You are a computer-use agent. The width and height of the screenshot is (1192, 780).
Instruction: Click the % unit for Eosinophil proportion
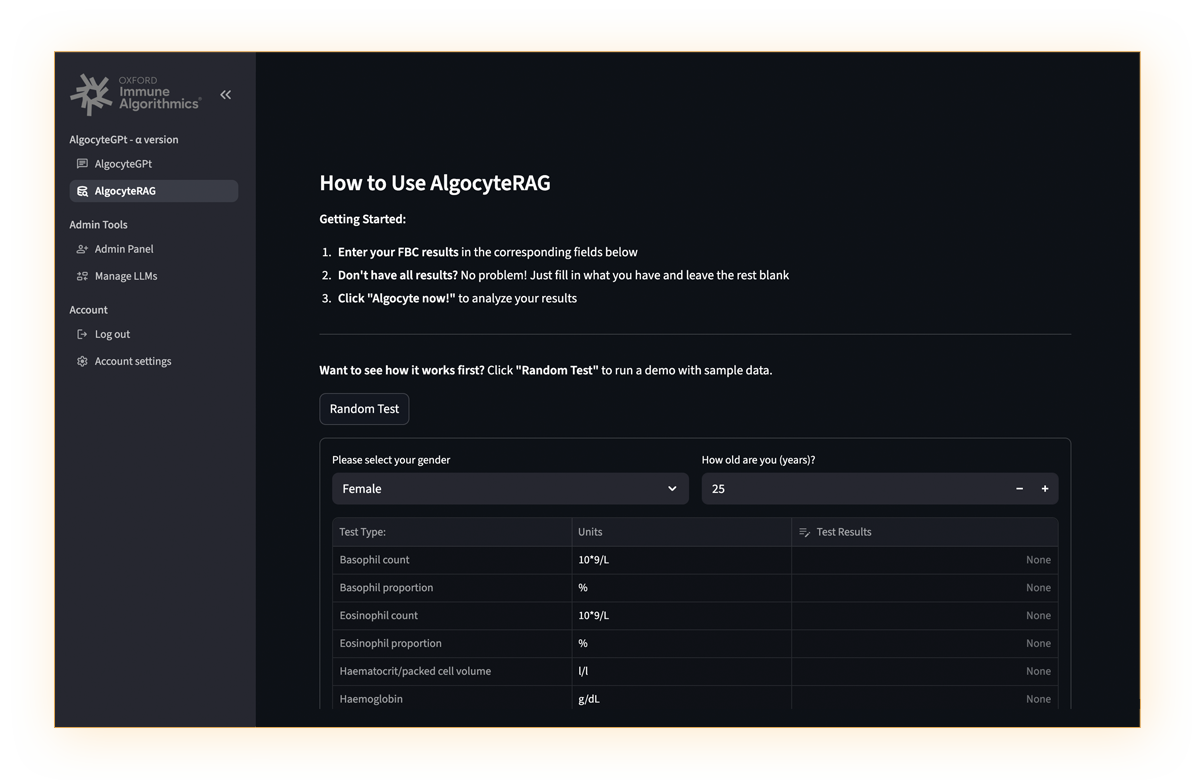coord(583,644)
